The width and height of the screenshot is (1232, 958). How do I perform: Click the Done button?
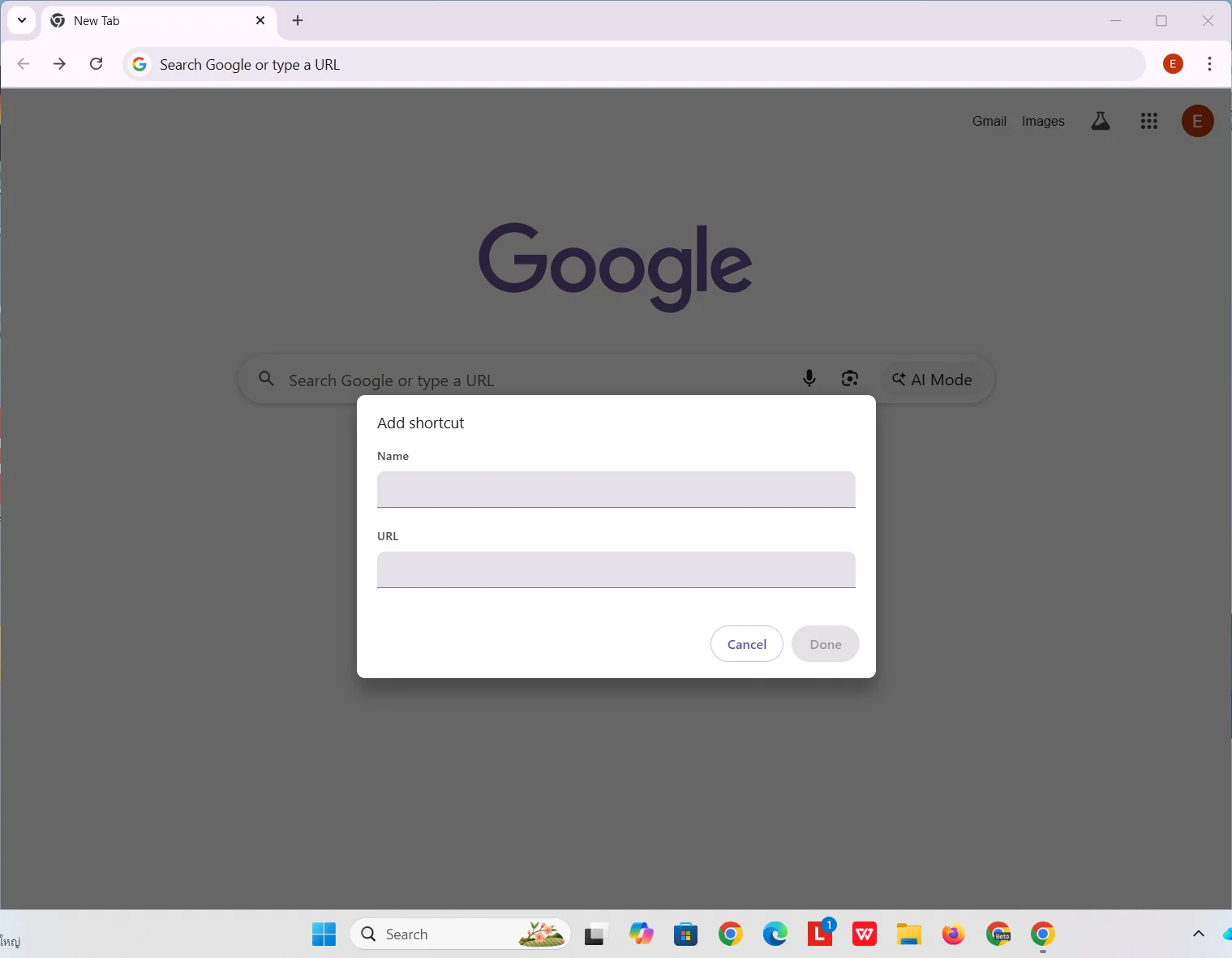[825, 643]
